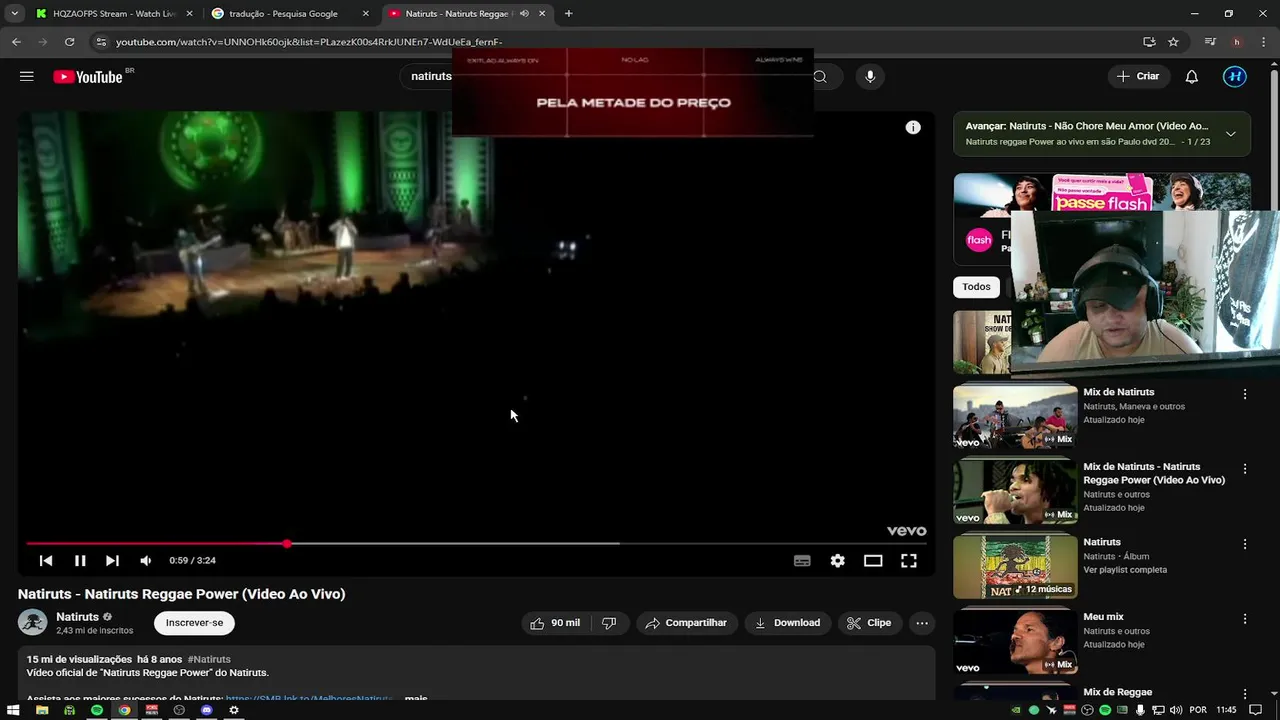Open the tab search dropdown arrow

coord(14,14)
